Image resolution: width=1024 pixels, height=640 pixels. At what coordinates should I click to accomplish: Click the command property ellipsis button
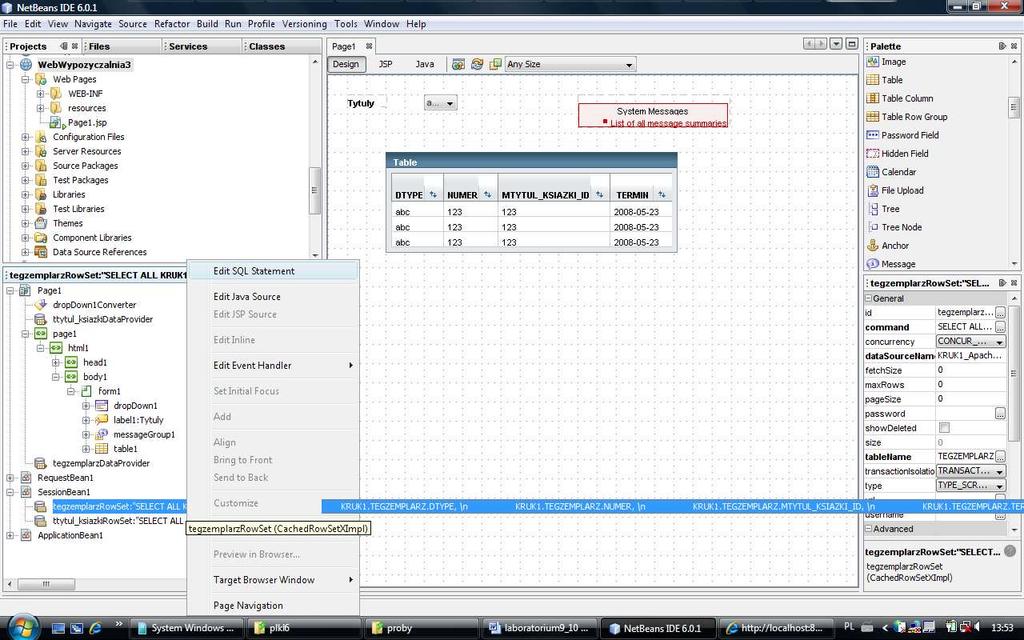coord(1000,327)
